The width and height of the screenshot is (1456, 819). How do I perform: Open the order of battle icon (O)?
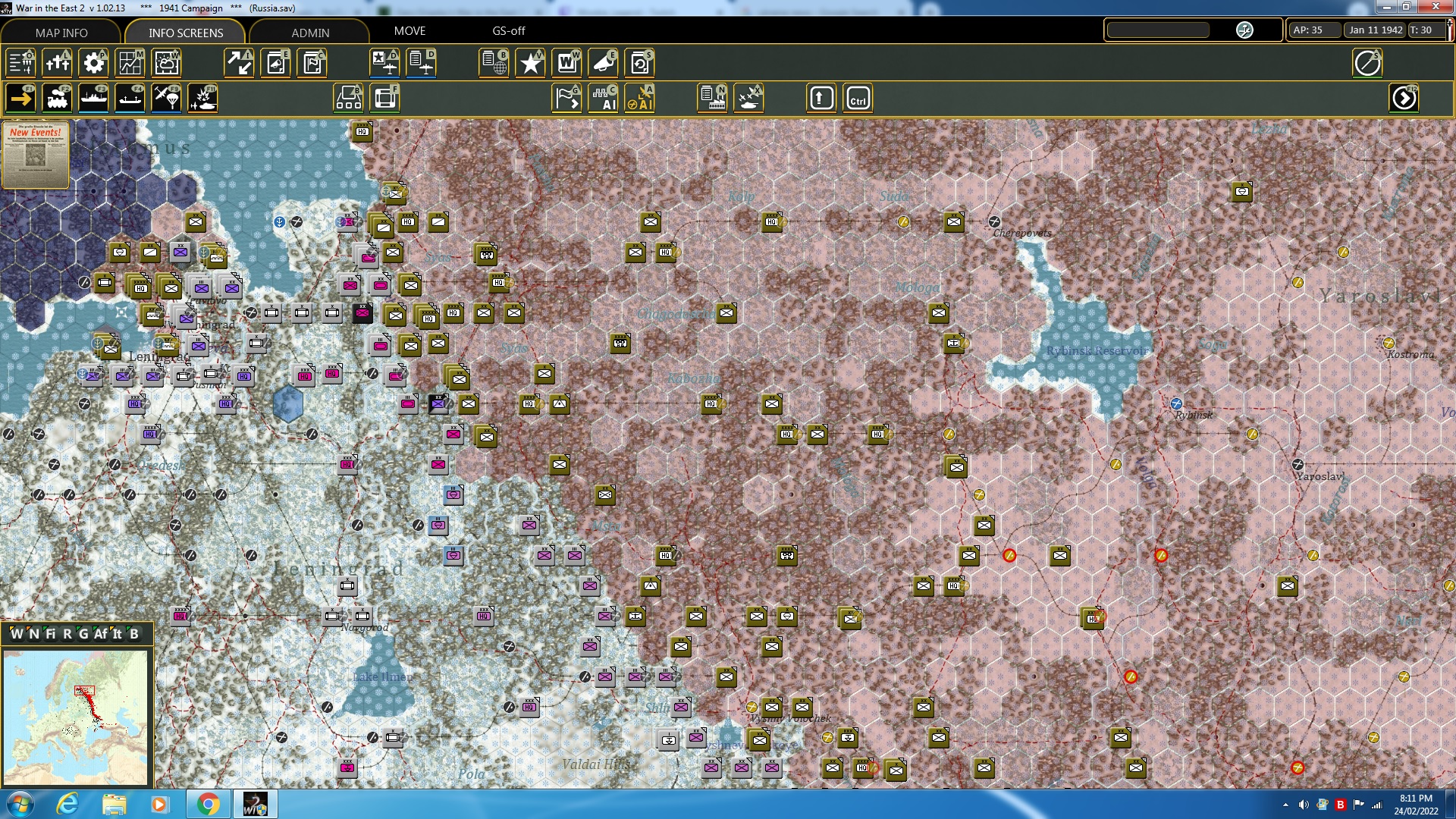tap(20, 63)
